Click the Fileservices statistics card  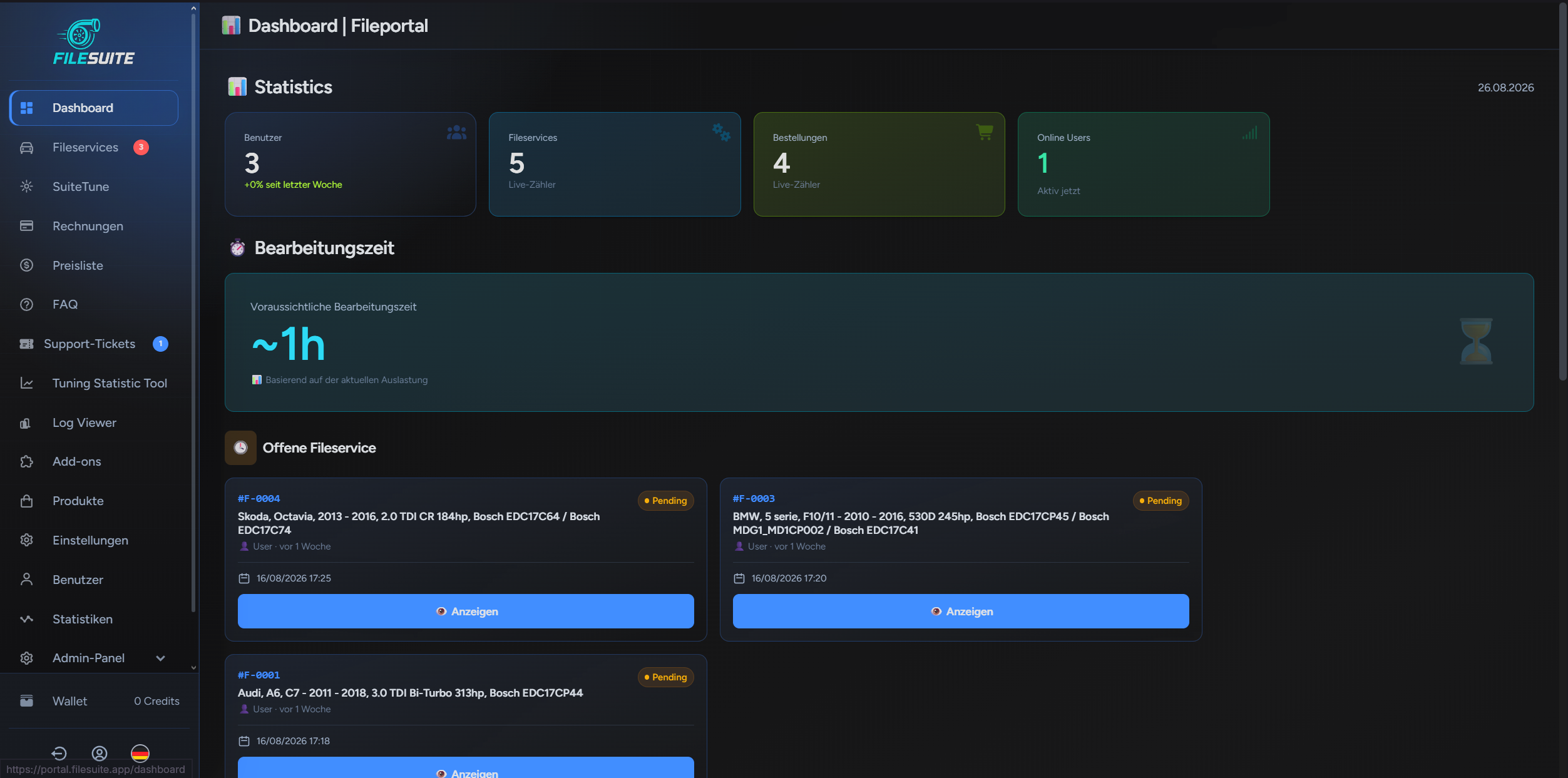point(615,164)
